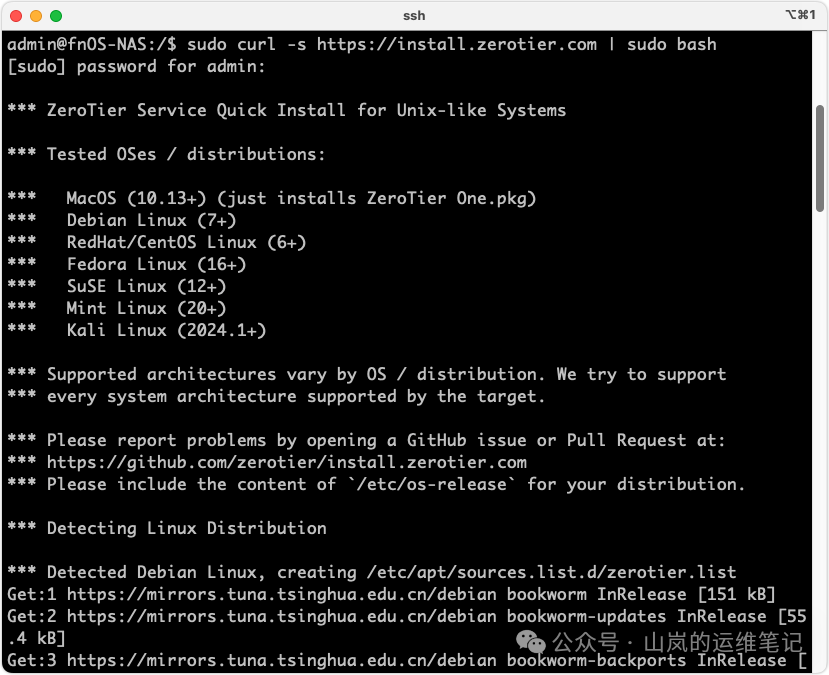The height and width of the screenshot is (675, 829).
Task: Click the ssh window title
Action: click(x=413, y=16)
